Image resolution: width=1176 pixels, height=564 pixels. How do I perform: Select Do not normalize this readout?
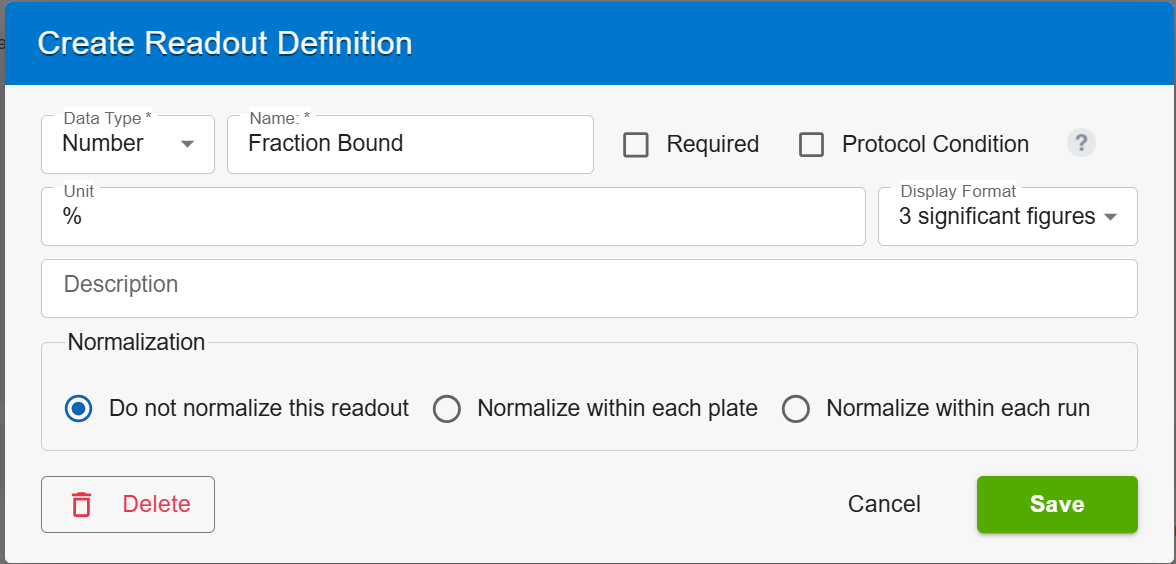coord(79,409)
